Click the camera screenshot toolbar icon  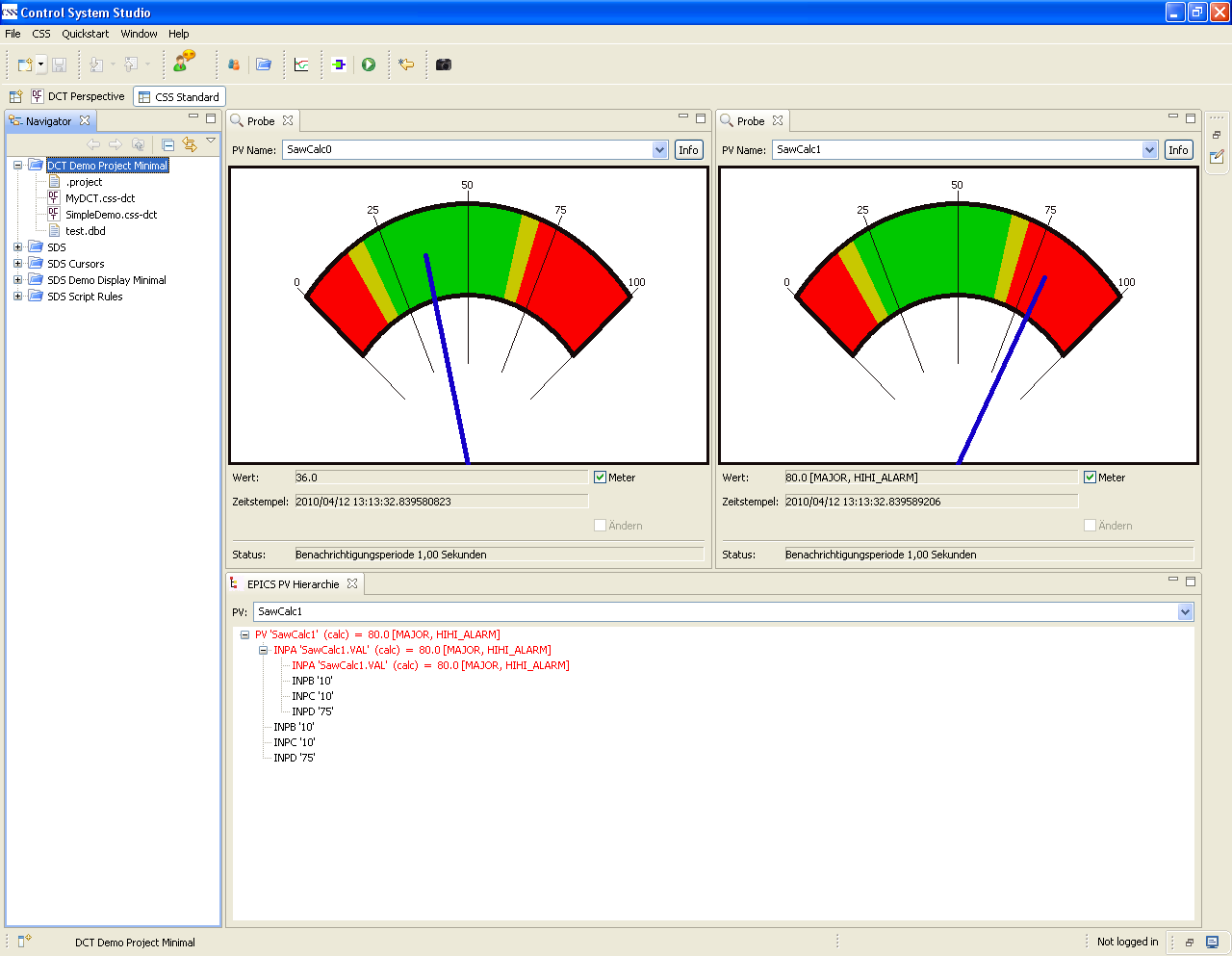[x=443, y=65]
